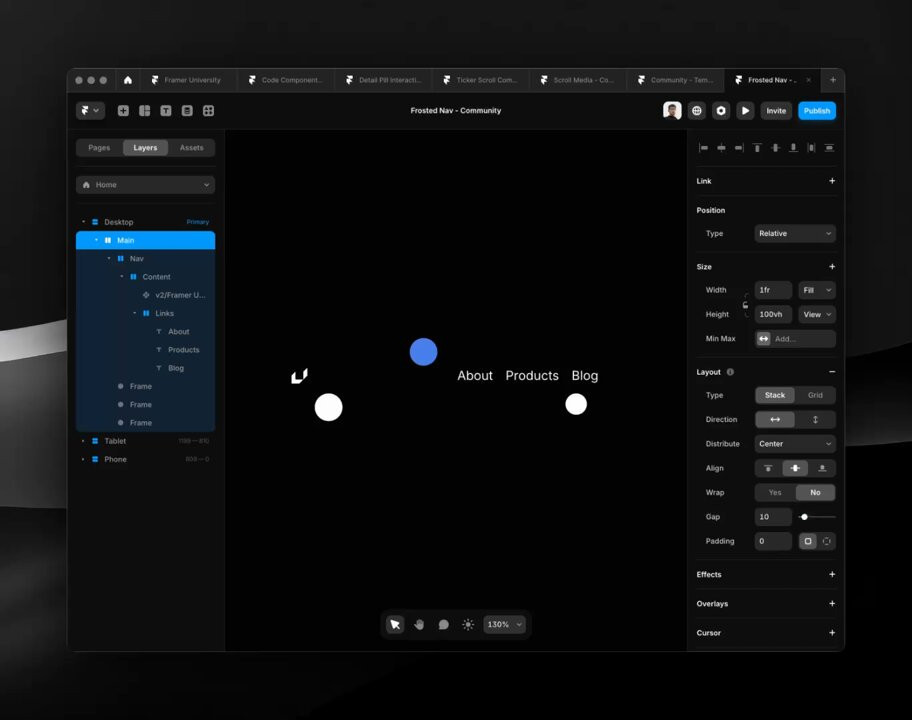
Task: Switch layout type to Grid
Action: pos(815,395)
